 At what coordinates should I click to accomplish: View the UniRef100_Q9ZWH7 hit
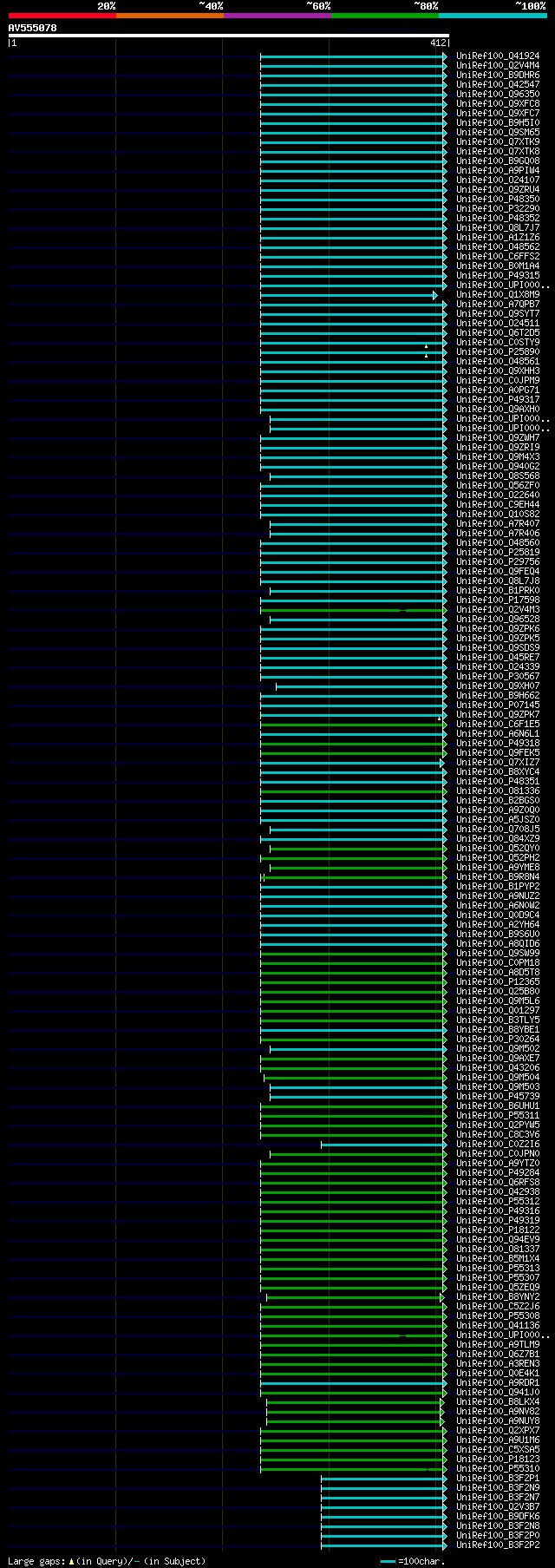coord(498,438)
